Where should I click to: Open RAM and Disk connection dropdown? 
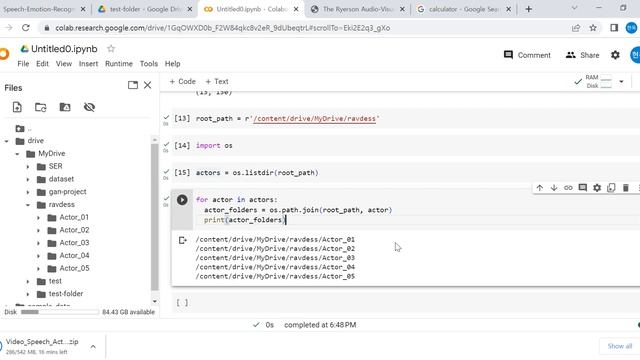[621, 82]
